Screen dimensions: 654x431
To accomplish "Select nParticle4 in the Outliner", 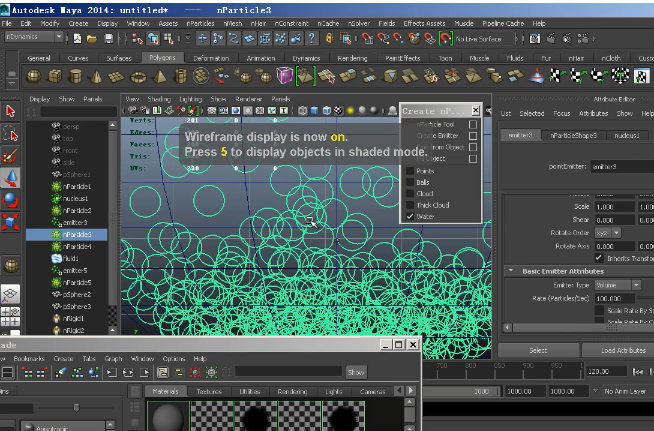I will (77, 247).
